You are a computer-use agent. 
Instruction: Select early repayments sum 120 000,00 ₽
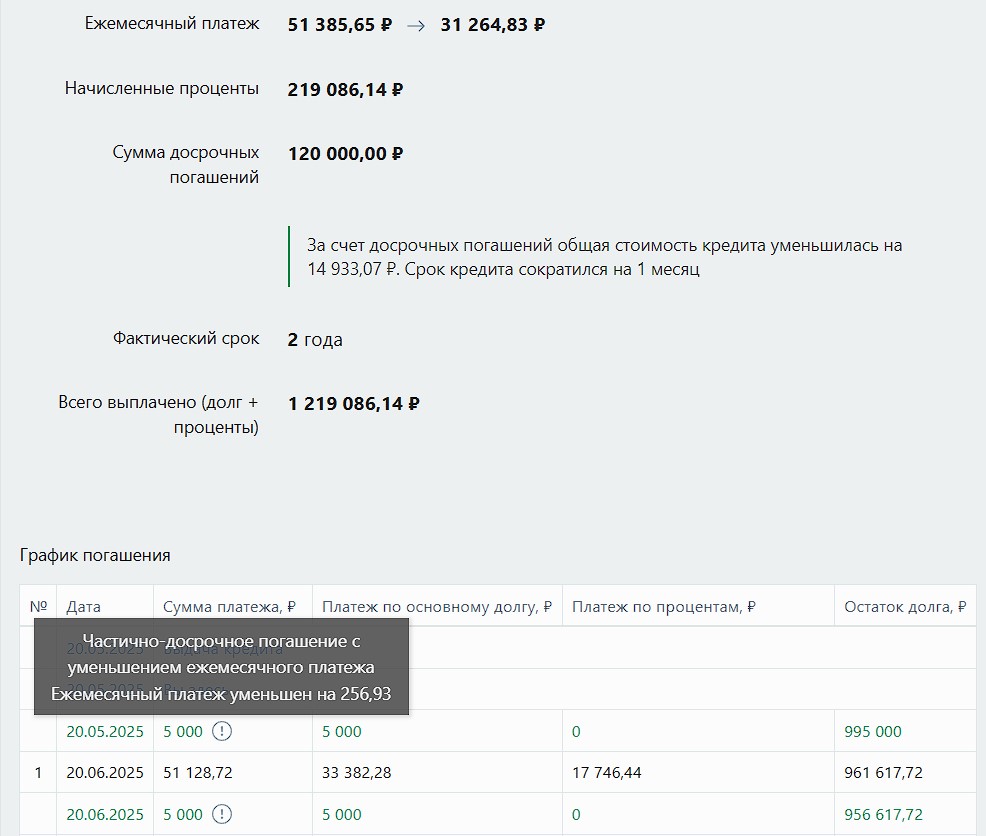tap(345, 154)
